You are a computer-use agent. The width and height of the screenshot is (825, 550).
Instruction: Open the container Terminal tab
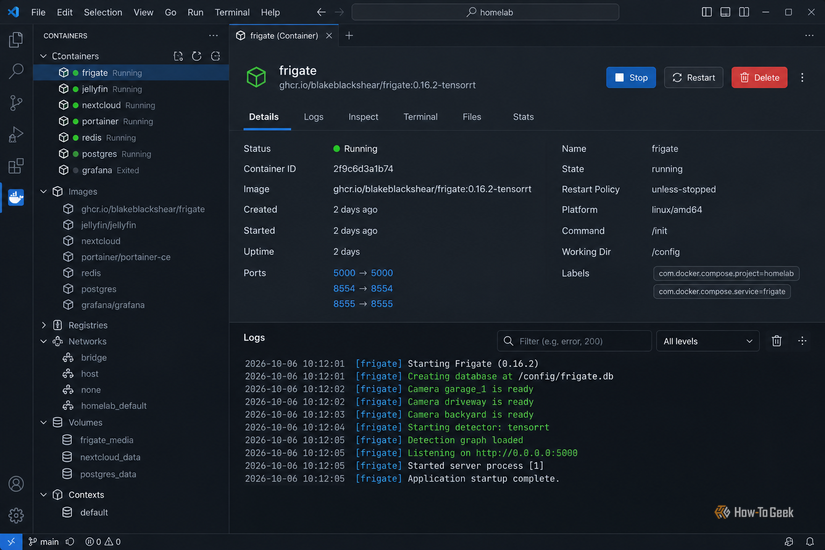point(420,117)
